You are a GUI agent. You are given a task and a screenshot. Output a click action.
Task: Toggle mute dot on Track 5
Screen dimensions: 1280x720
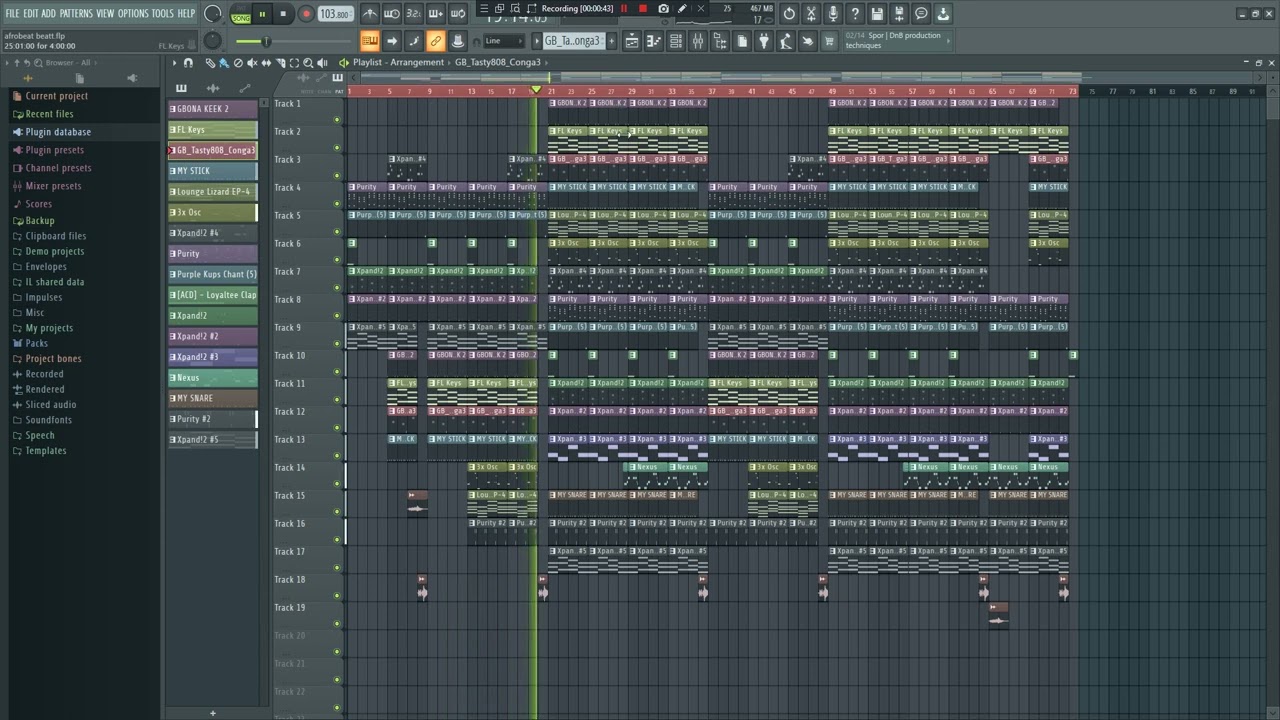337,231
